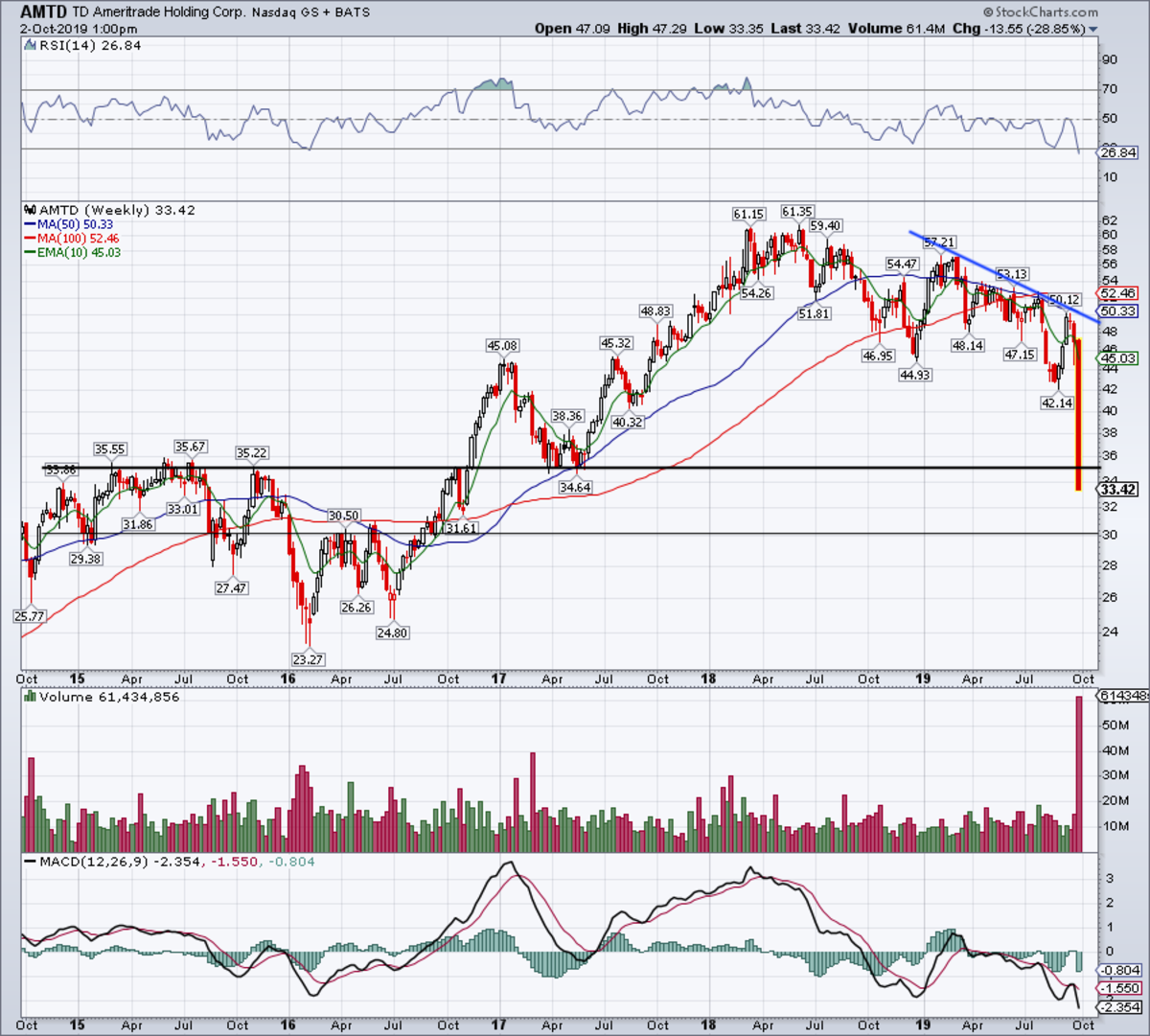1150x1036 pixels.
Task: Click the candlestick icon beside AMTD (Weekly)
Action: tap(30, 210)
